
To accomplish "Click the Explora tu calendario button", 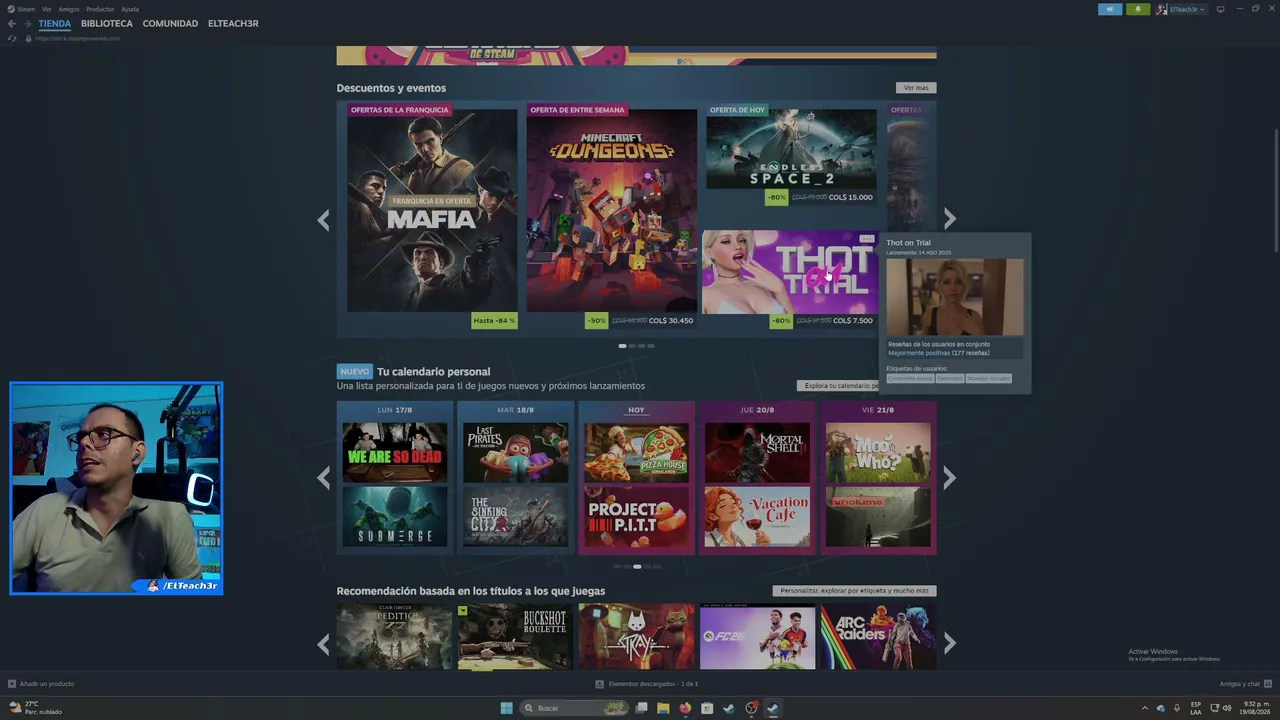I will click(x=838, y=386).
